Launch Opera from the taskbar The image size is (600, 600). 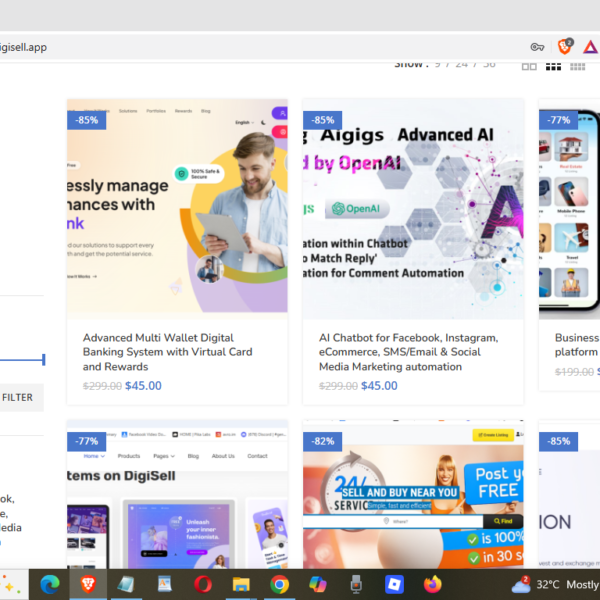203,585
